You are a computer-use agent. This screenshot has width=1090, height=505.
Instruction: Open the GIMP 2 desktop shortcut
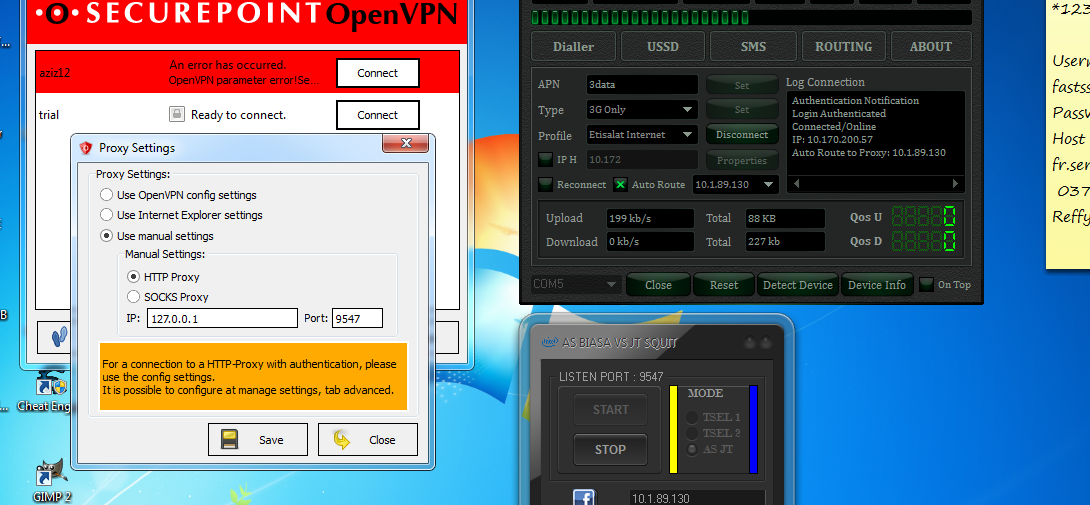pos(52,473)
